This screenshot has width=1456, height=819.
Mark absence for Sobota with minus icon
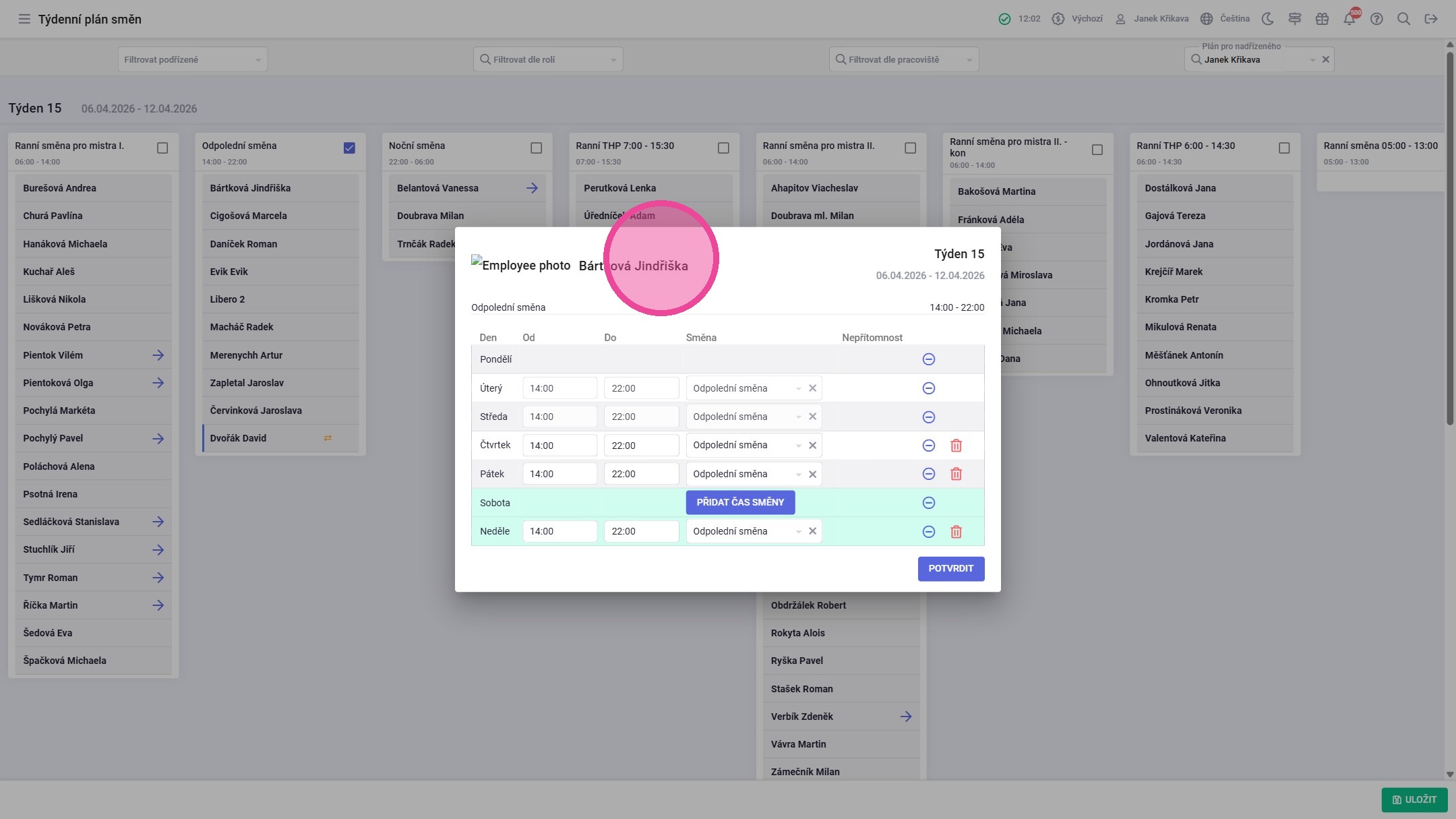pyautogui.click(x=928, y=503)
